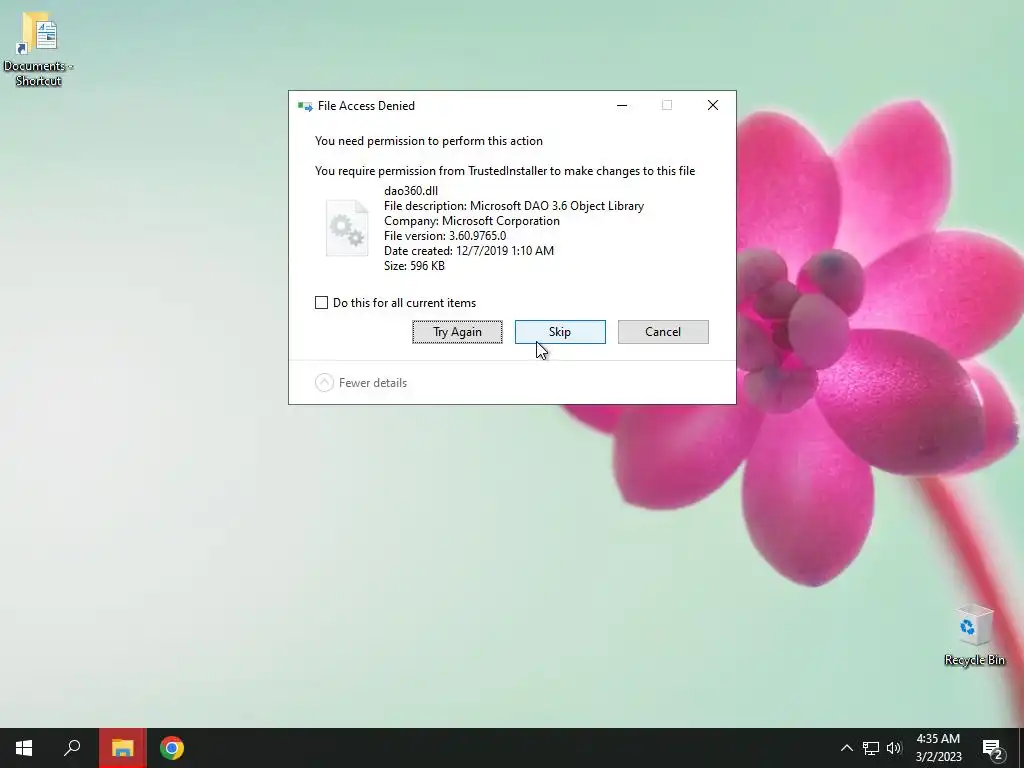This screenshot has width=1024, height=768.
Task: Click 'Date created: 12/7/2019 1:10 AM' text
Action: tap(469, 251)
